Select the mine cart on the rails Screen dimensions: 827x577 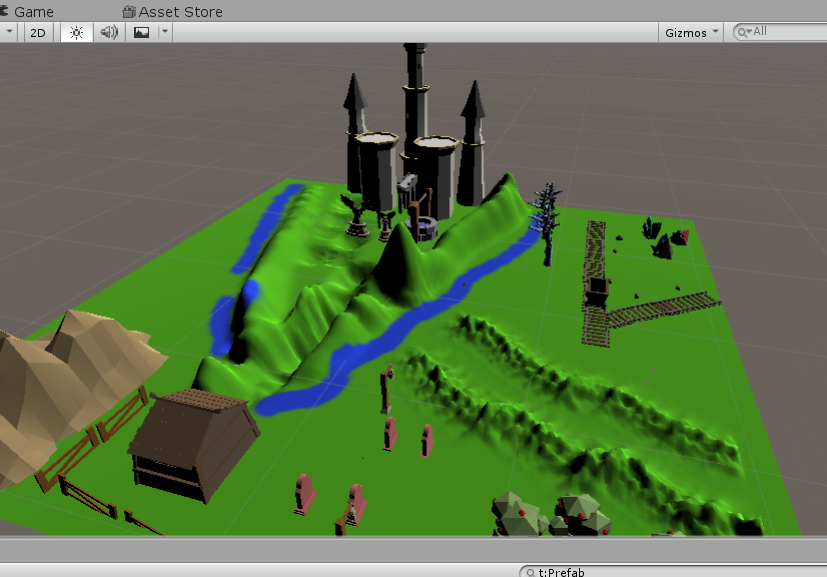(x=597, y=292)
